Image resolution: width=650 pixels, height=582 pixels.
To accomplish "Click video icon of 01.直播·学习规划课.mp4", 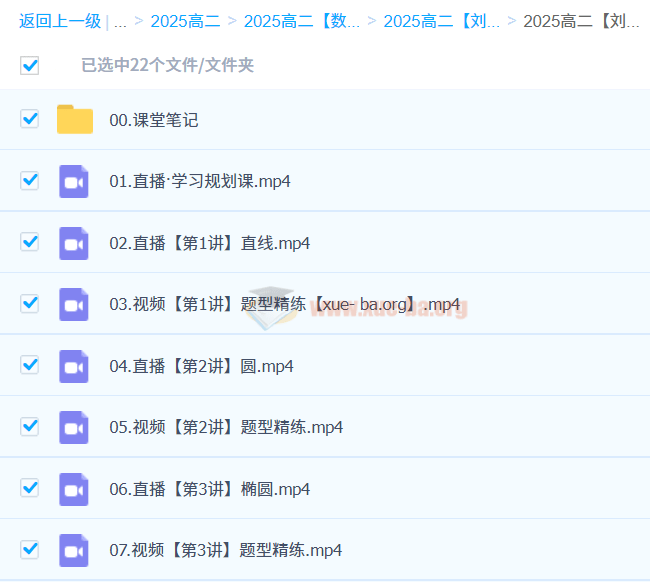I will 74,181.
